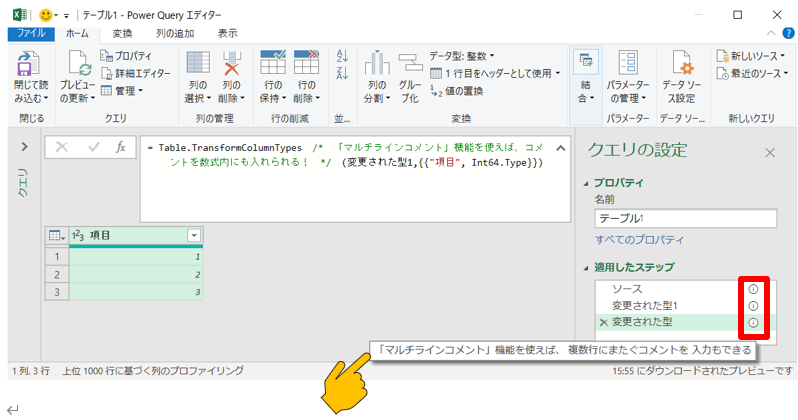Open the 最近のソース dropdown
The height and width of the screenshot is (420, 798).
pos(752,73)
